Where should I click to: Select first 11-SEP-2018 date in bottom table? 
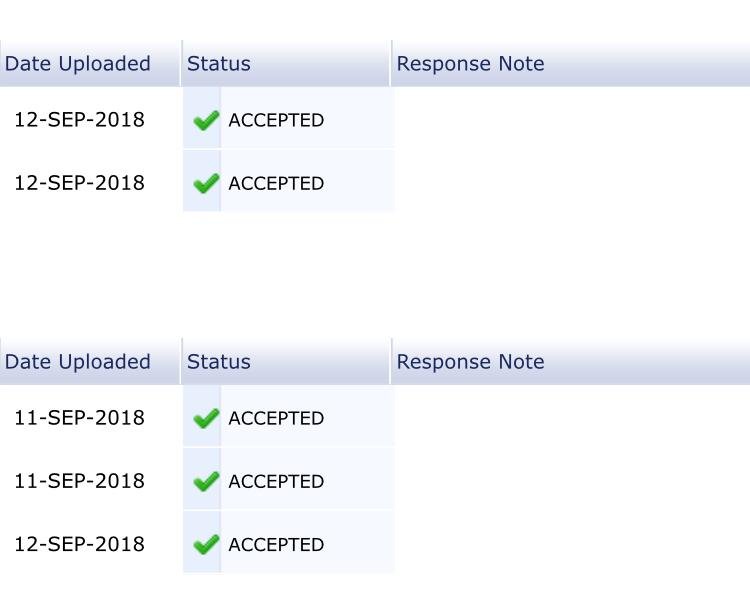tap(79, 417)
